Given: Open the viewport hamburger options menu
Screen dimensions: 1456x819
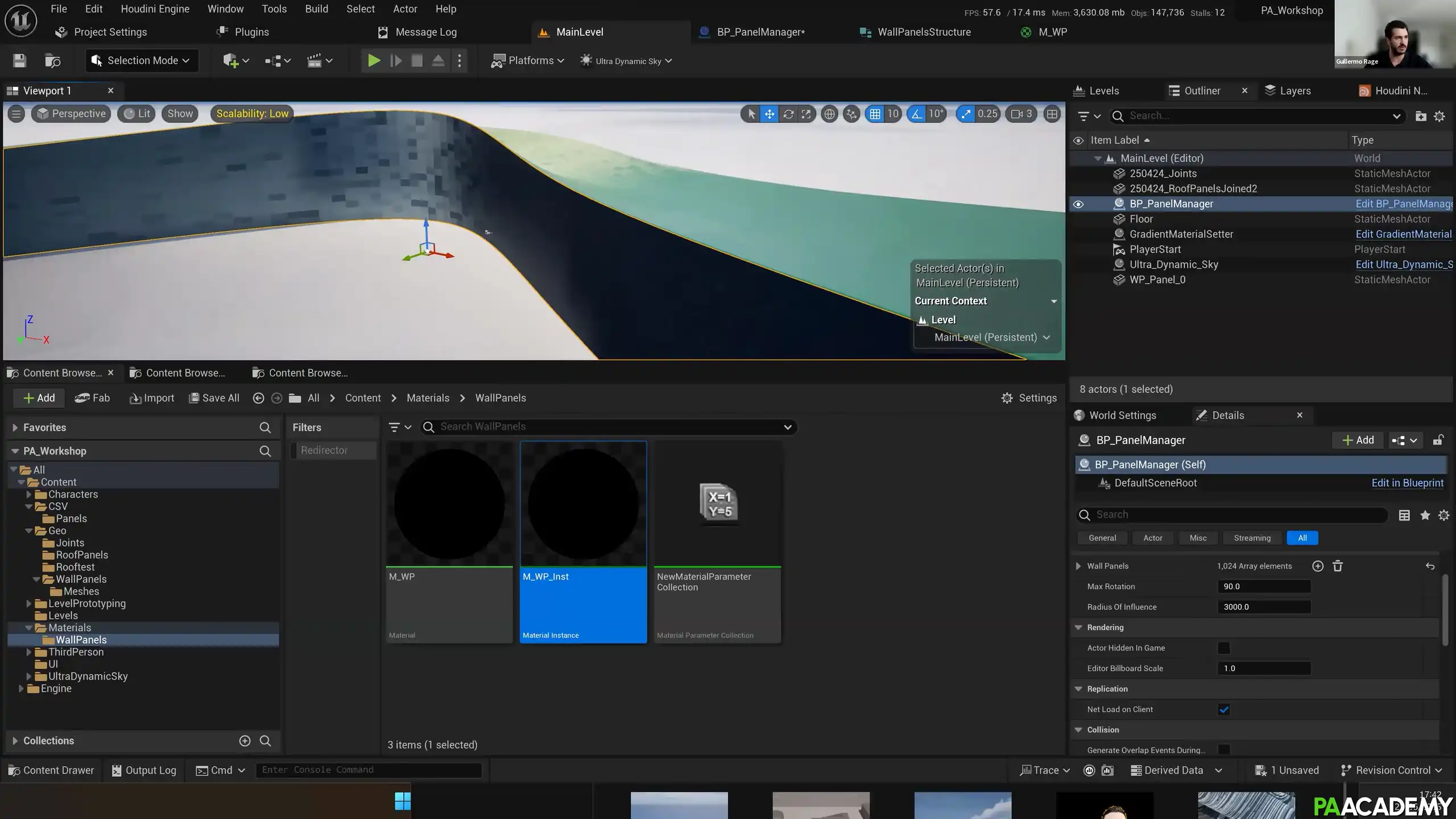Looking at the screenshot, I should click(x=16, y=114).
